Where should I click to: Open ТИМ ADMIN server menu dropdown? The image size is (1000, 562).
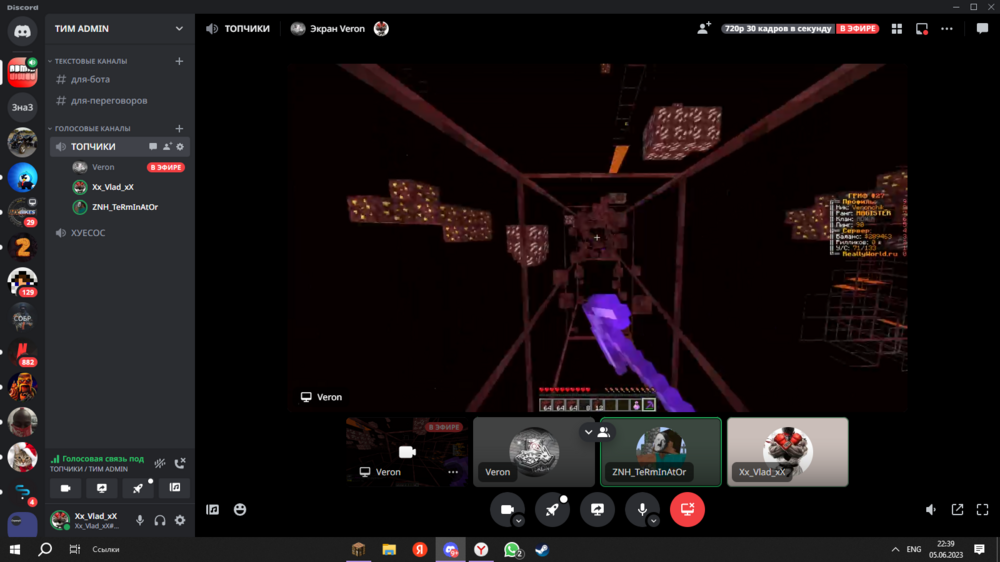[179, 29]
